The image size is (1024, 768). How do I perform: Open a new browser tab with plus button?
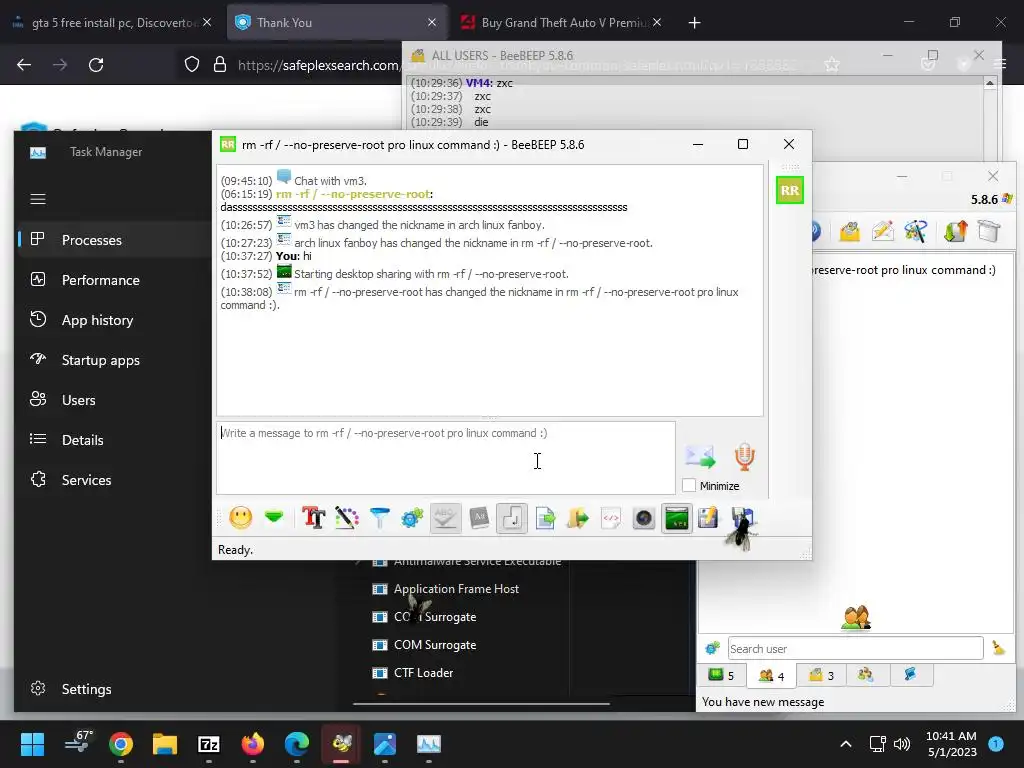[x=694, y=23]
